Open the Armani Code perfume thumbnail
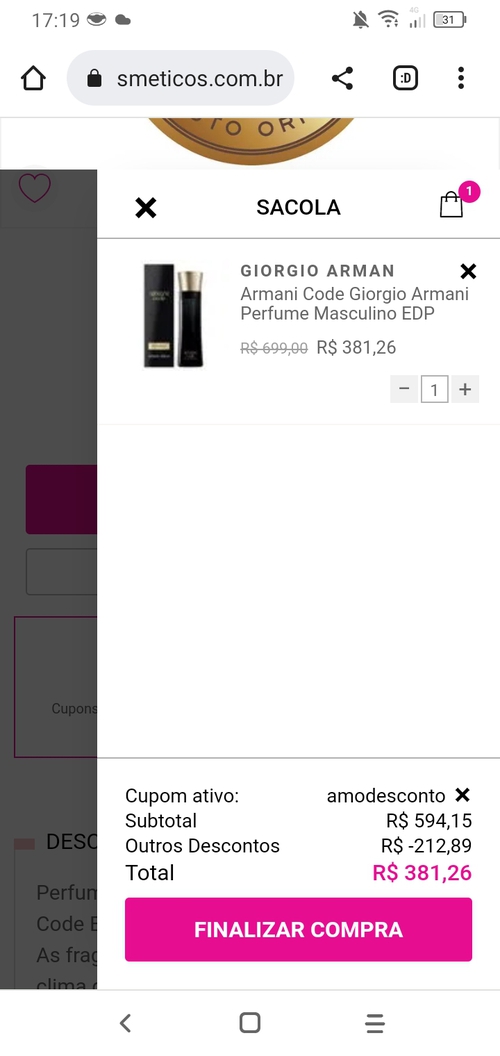Screen dimensions: 500x1056 pyautogui.click(x=175, y=315)
